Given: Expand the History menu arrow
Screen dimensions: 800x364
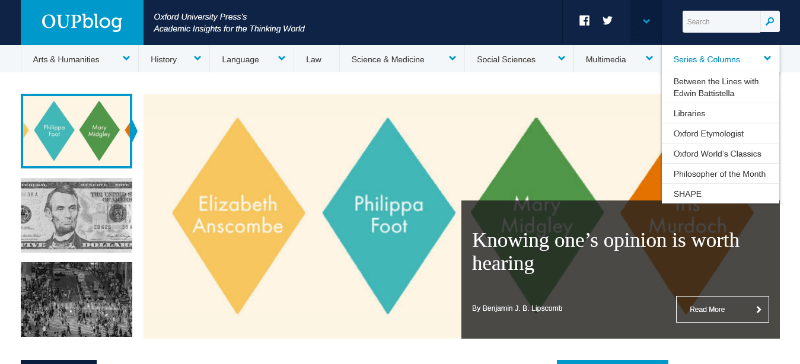Looking at the screenshot, I should pyautogui.click(x=197, y=59).
